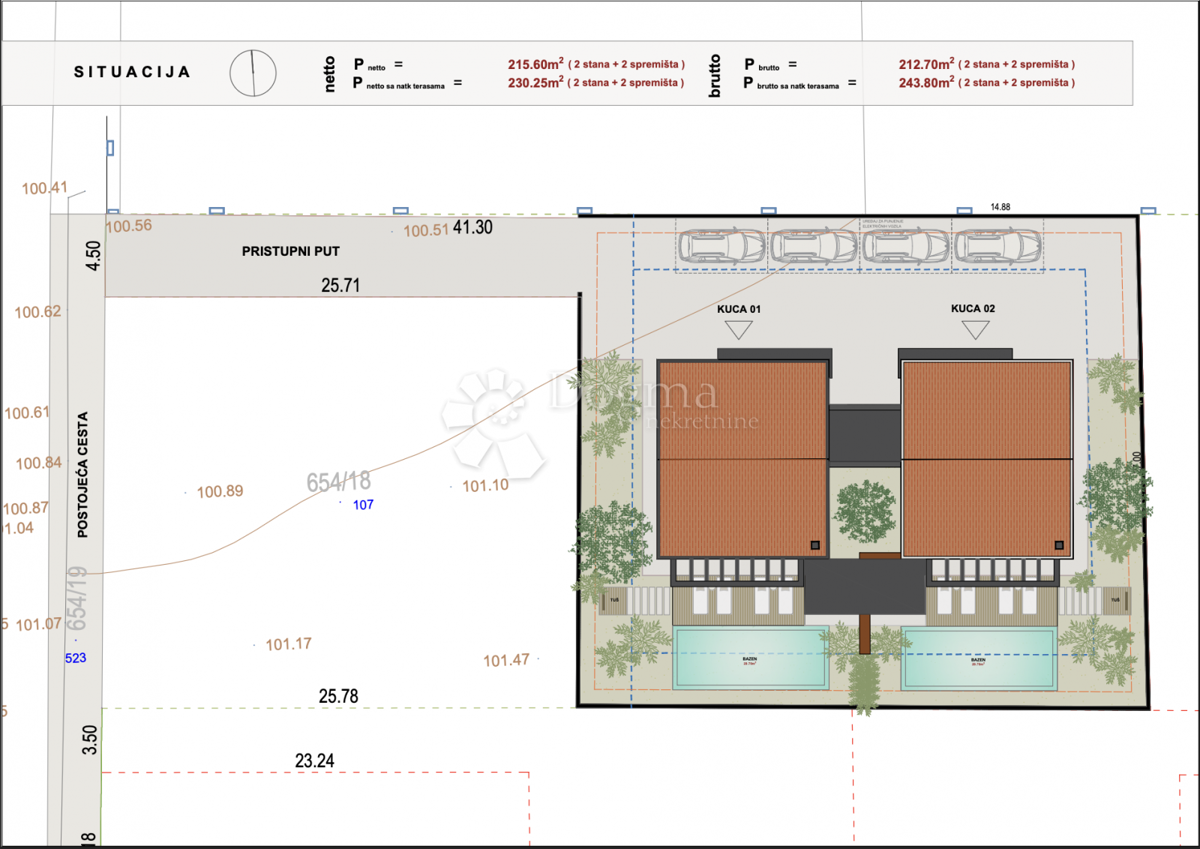Click the SITUACIJA title text
This screenshot has width=1200, height=849.
(x=132, y=72)
